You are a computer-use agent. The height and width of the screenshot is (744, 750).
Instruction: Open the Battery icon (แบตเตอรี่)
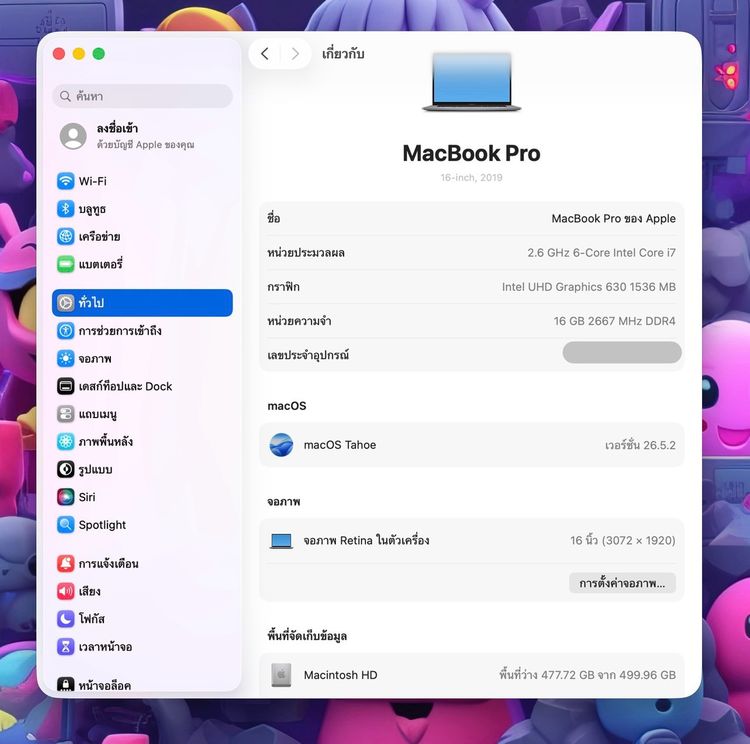[x=66, y=264]
